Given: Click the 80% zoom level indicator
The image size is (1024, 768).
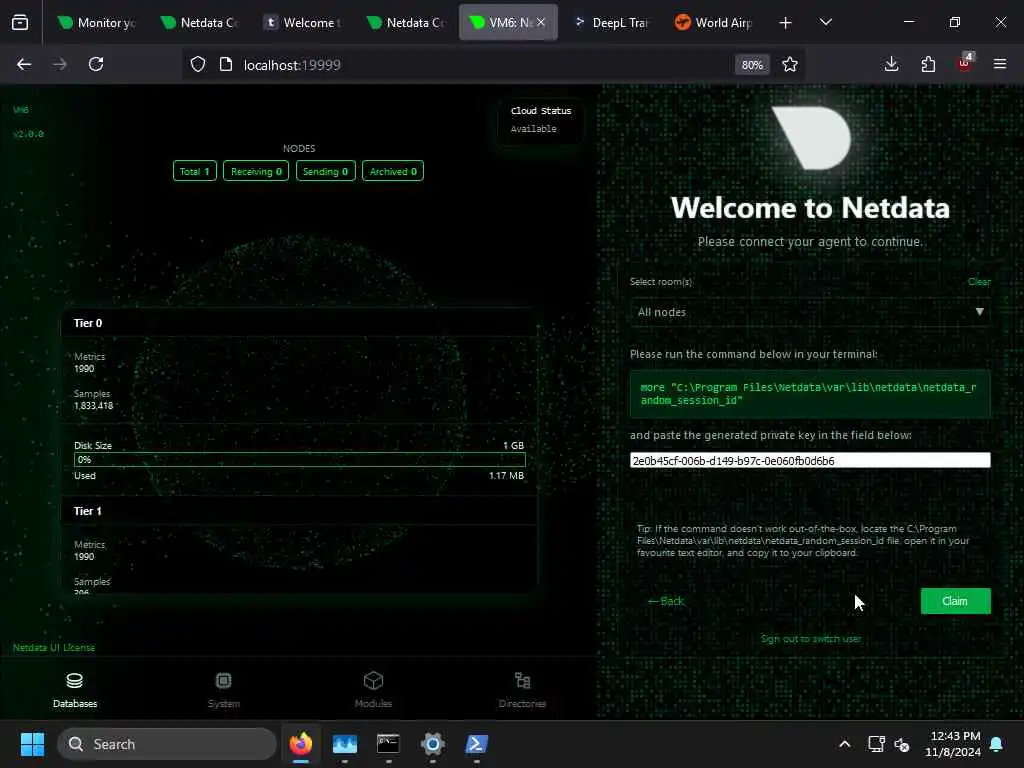Looking at the screenshot, I should pyautogui.click(x=752, y=65).
